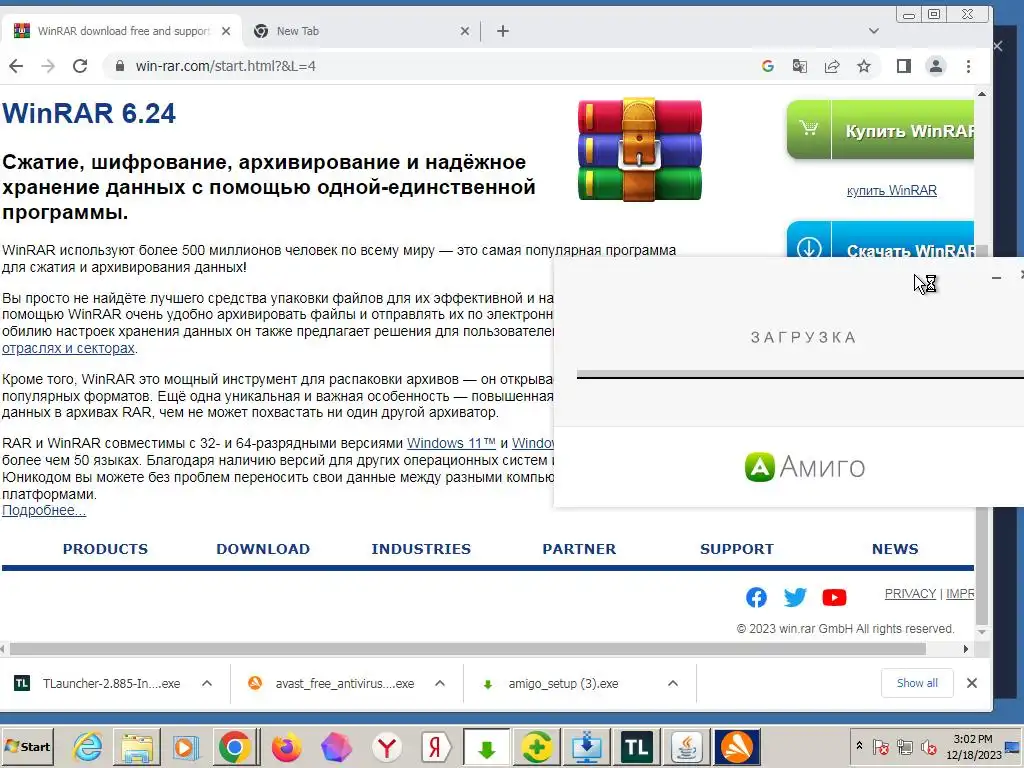Viewport: 1024px width, 768px height.
Task: Open Windows Media Player taskbar icon
Action: 185,747
